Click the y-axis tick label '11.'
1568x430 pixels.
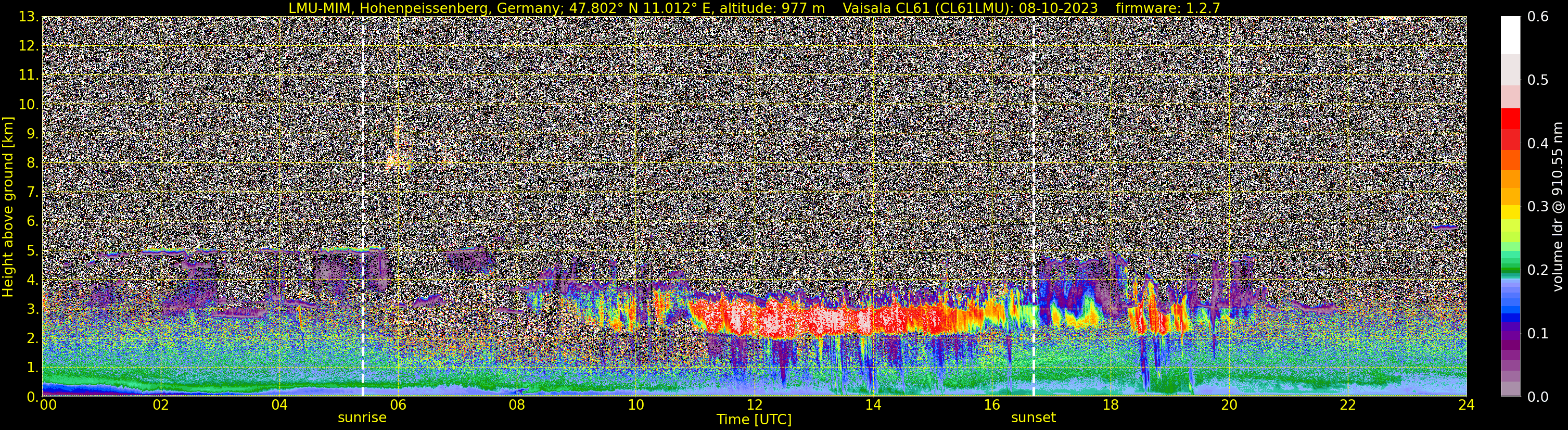pos(29,75)
